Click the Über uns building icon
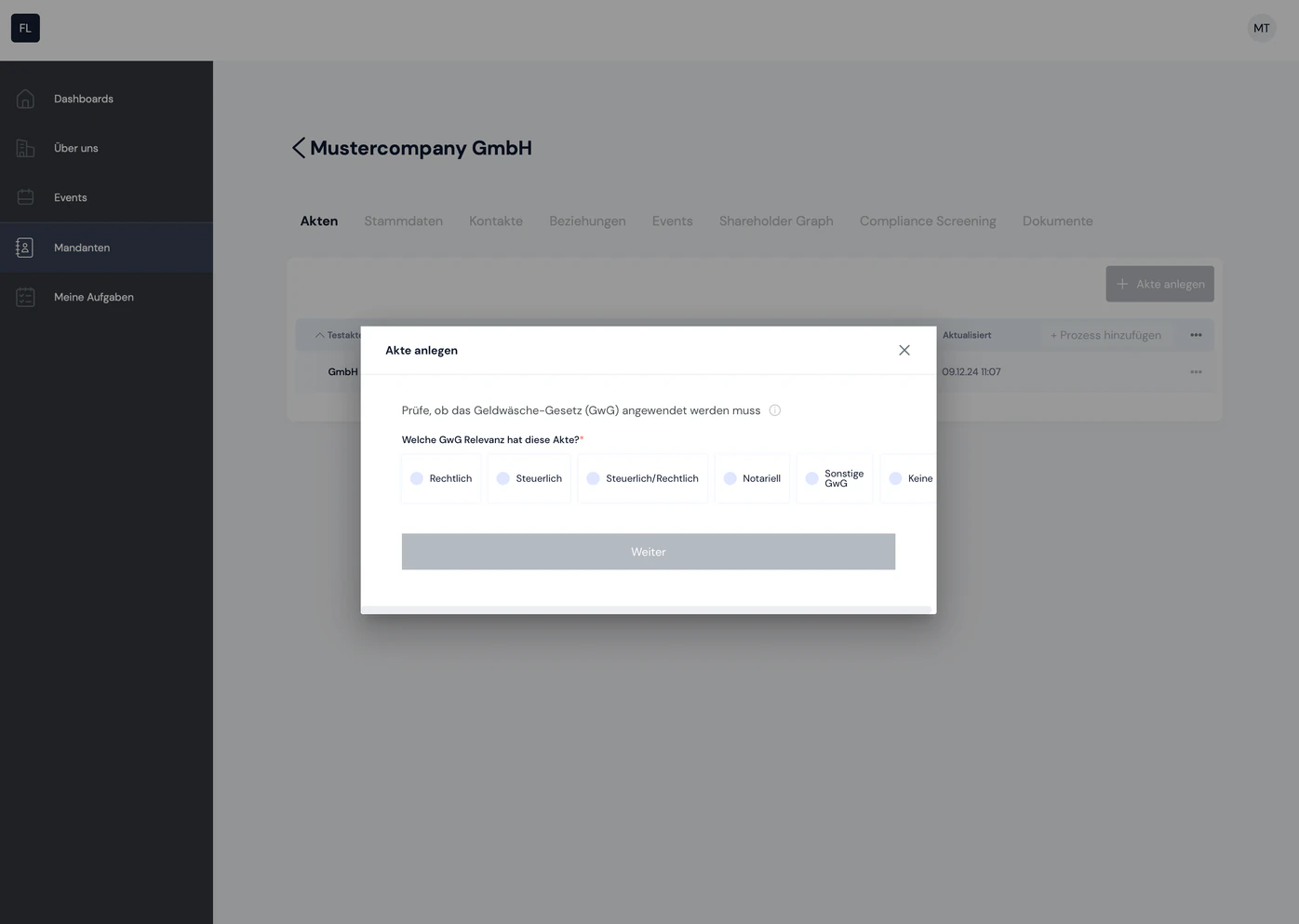1299x924 pixels. [25, 148]
